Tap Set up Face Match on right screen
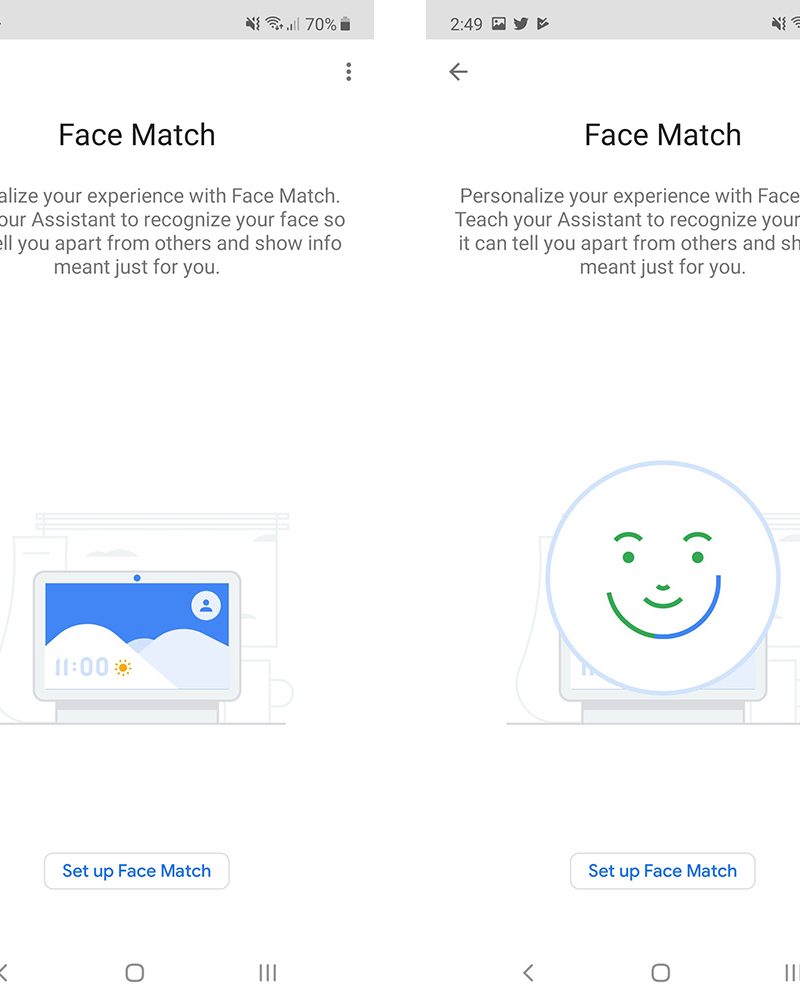800x1000 pixels. tap(662, 871)
